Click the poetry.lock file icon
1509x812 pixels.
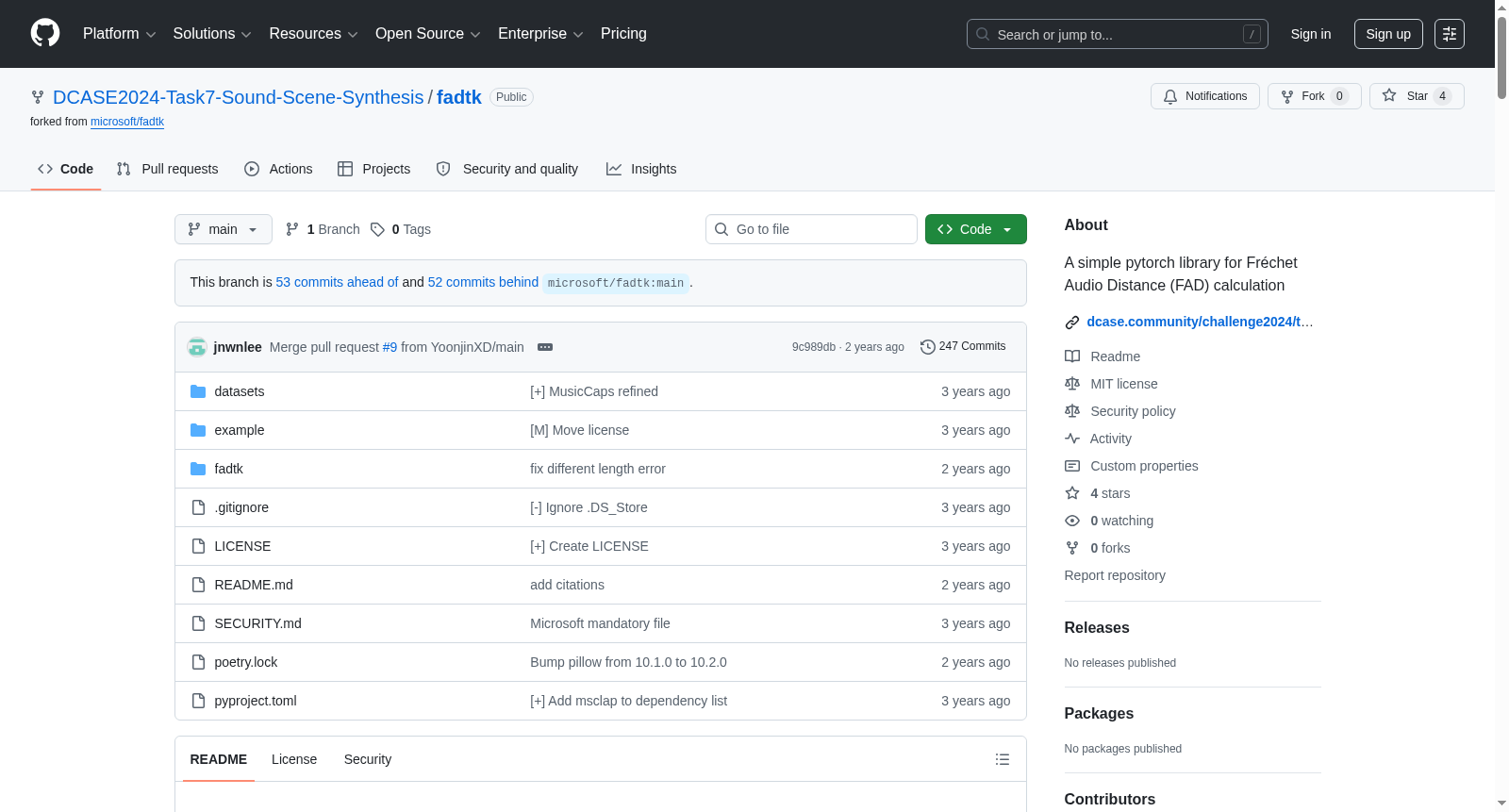point(198,662)
